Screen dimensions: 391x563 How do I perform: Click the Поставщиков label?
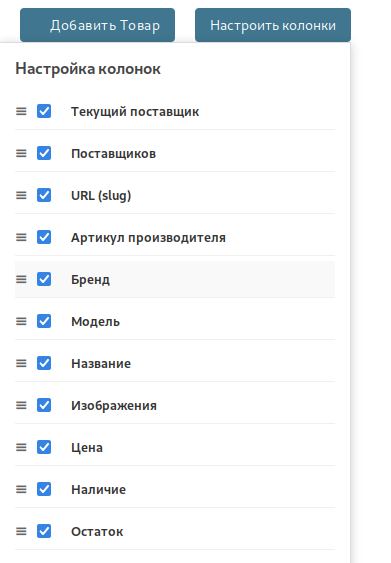[x=113, y=154]
